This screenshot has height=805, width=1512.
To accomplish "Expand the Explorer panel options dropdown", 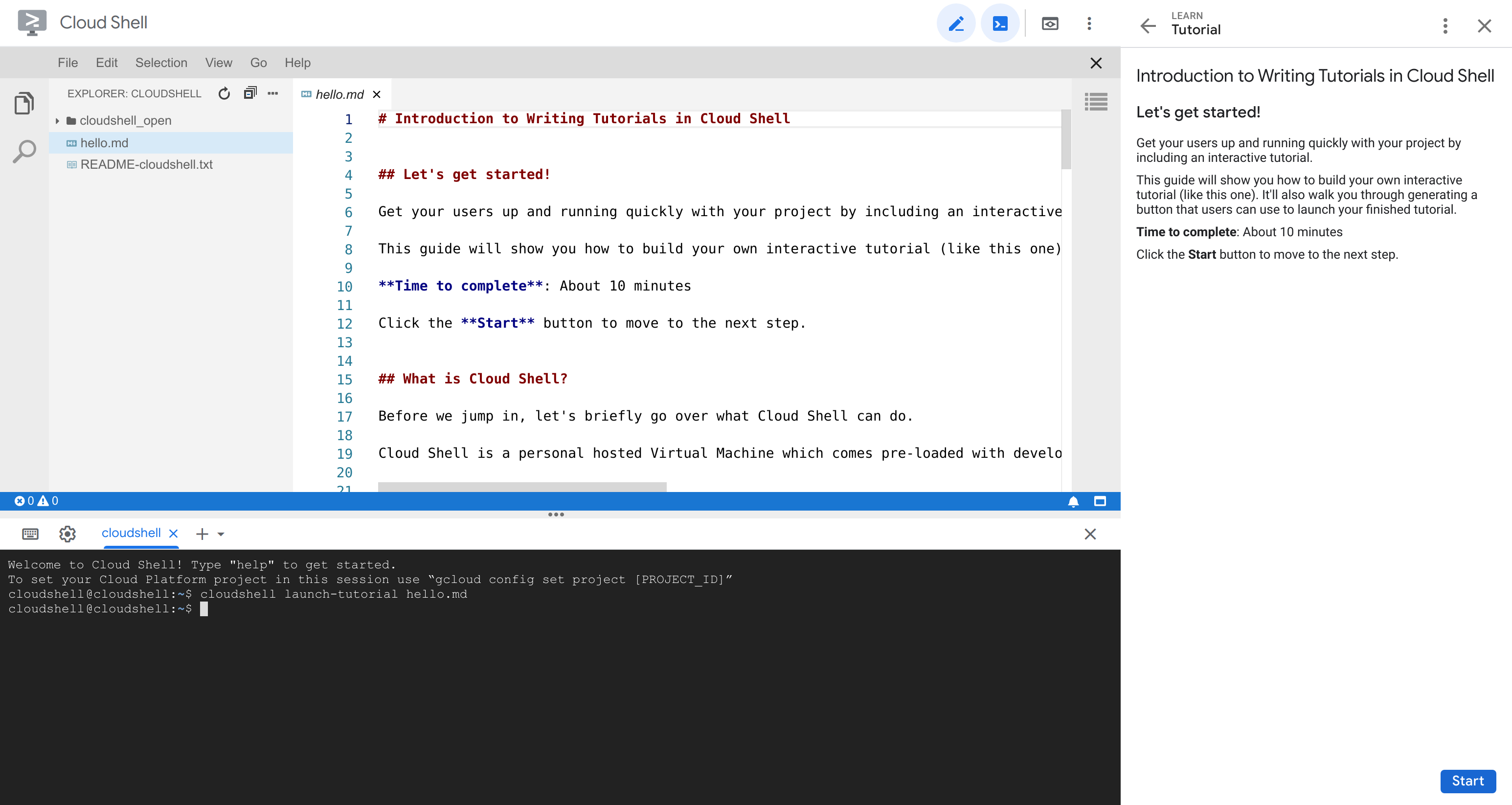I will [x=272, y=93].
